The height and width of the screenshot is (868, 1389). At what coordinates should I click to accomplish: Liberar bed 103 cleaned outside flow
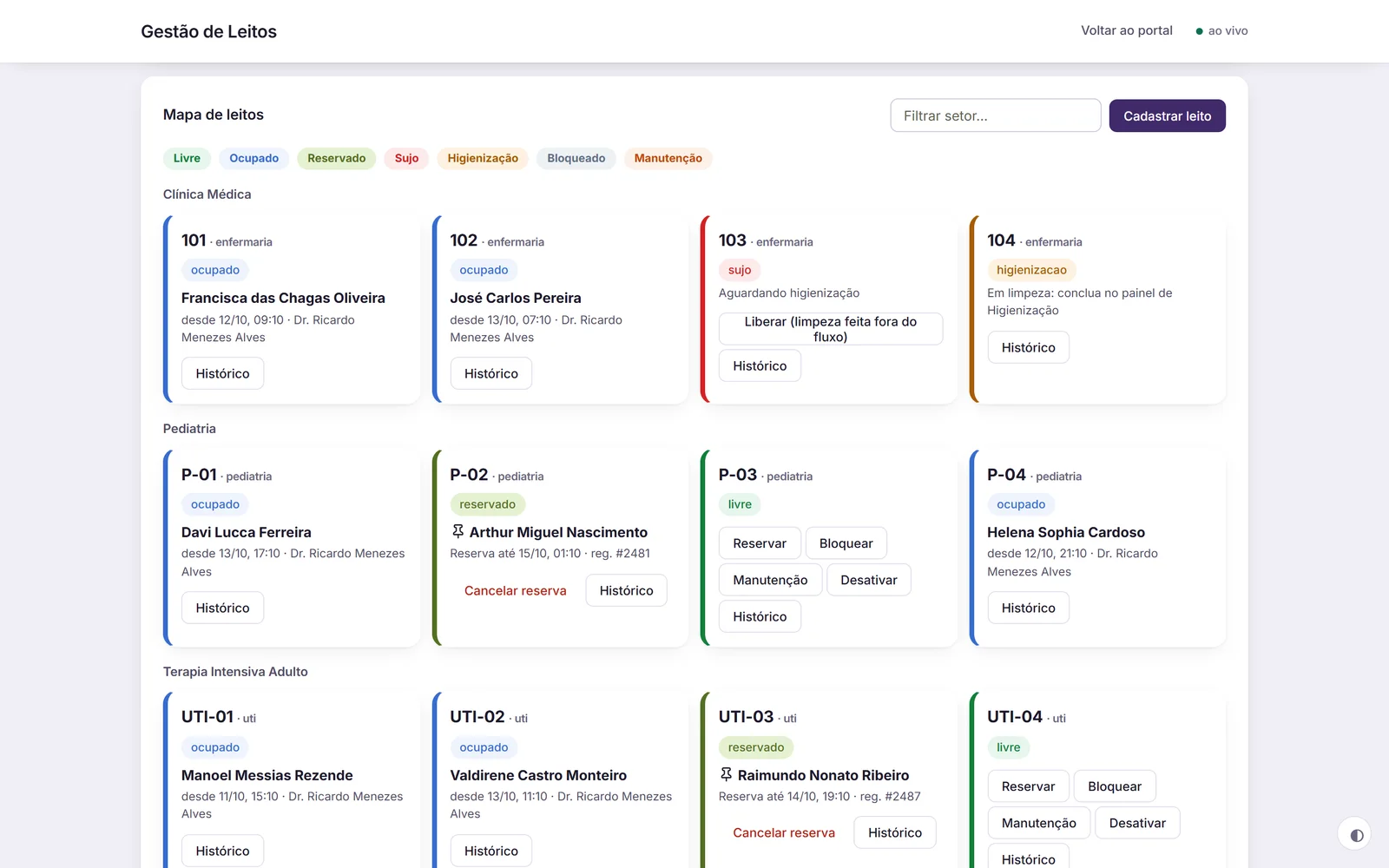(831, 329)
